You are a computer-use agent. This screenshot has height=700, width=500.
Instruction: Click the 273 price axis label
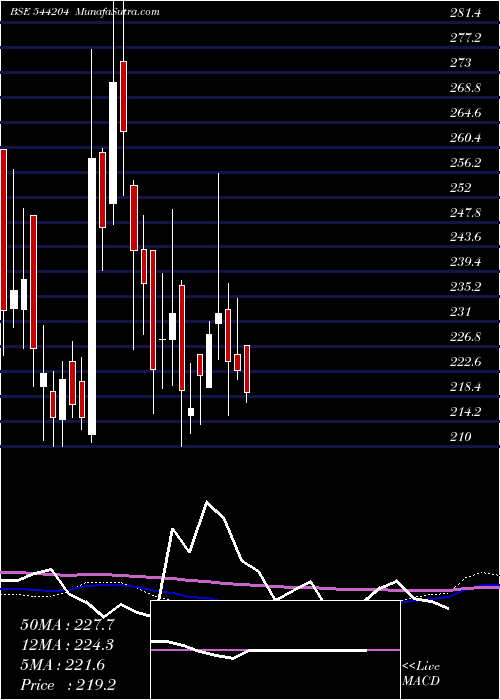(460, 63)
